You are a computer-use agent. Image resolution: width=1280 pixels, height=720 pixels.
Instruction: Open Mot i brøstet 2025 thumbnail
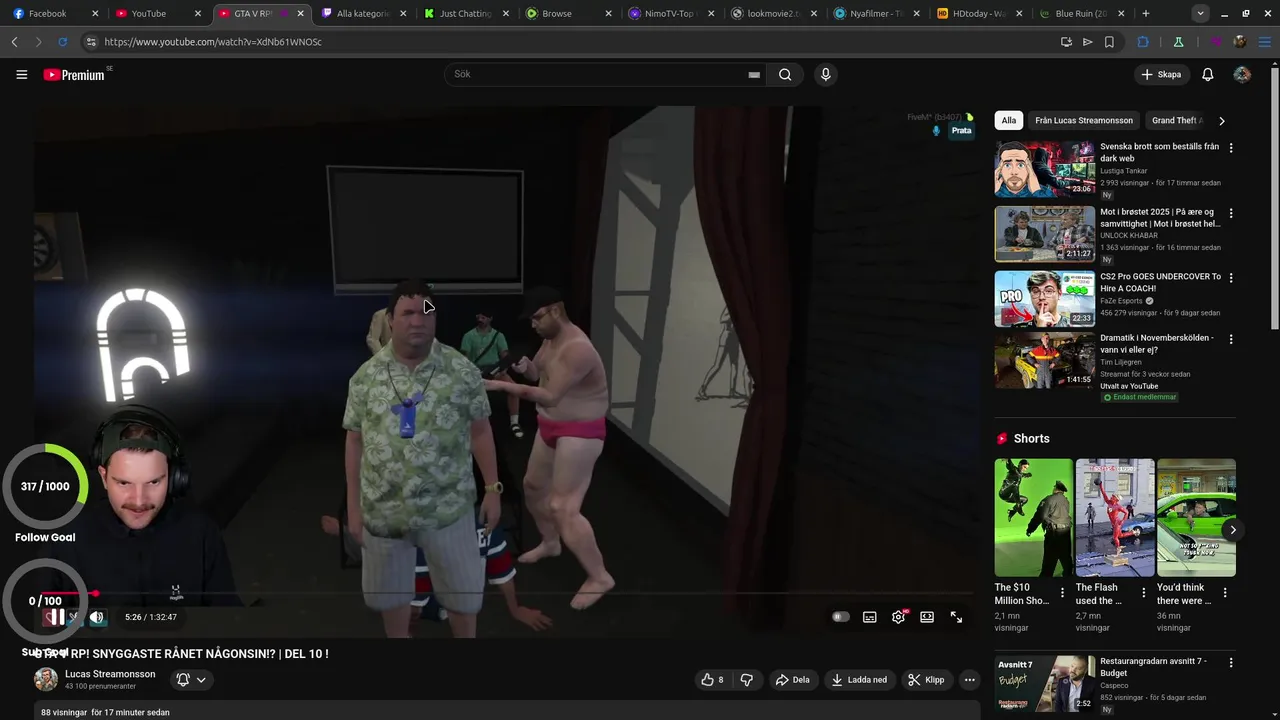[1045, 234]
